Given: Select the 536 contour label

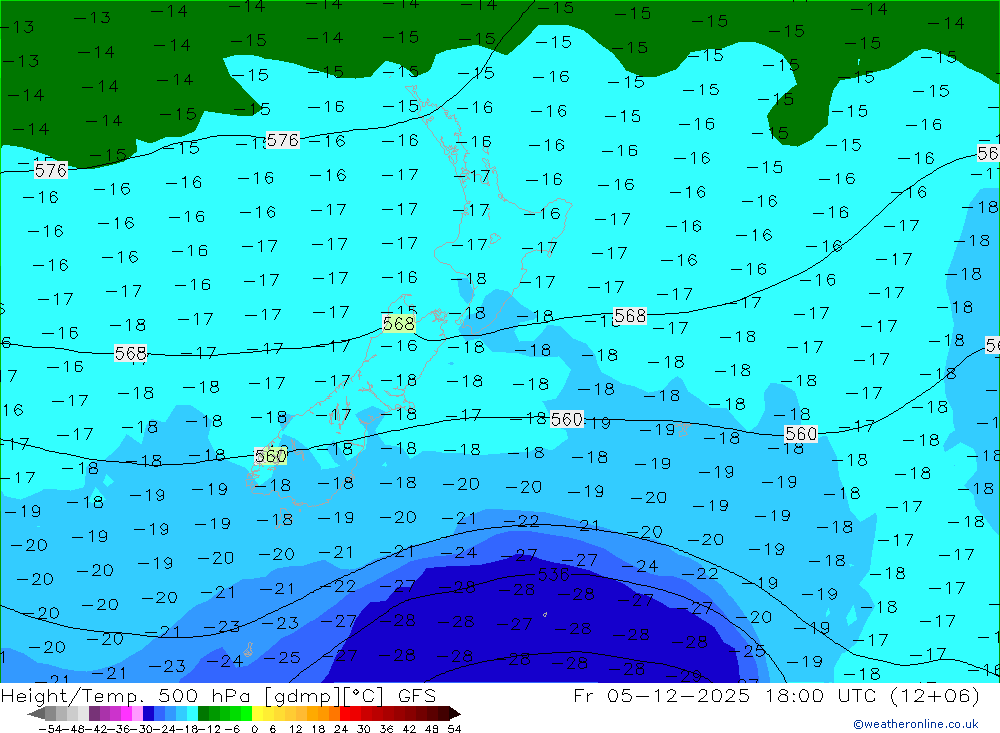Looking at the screenshot, I should [x=553, y=574].
